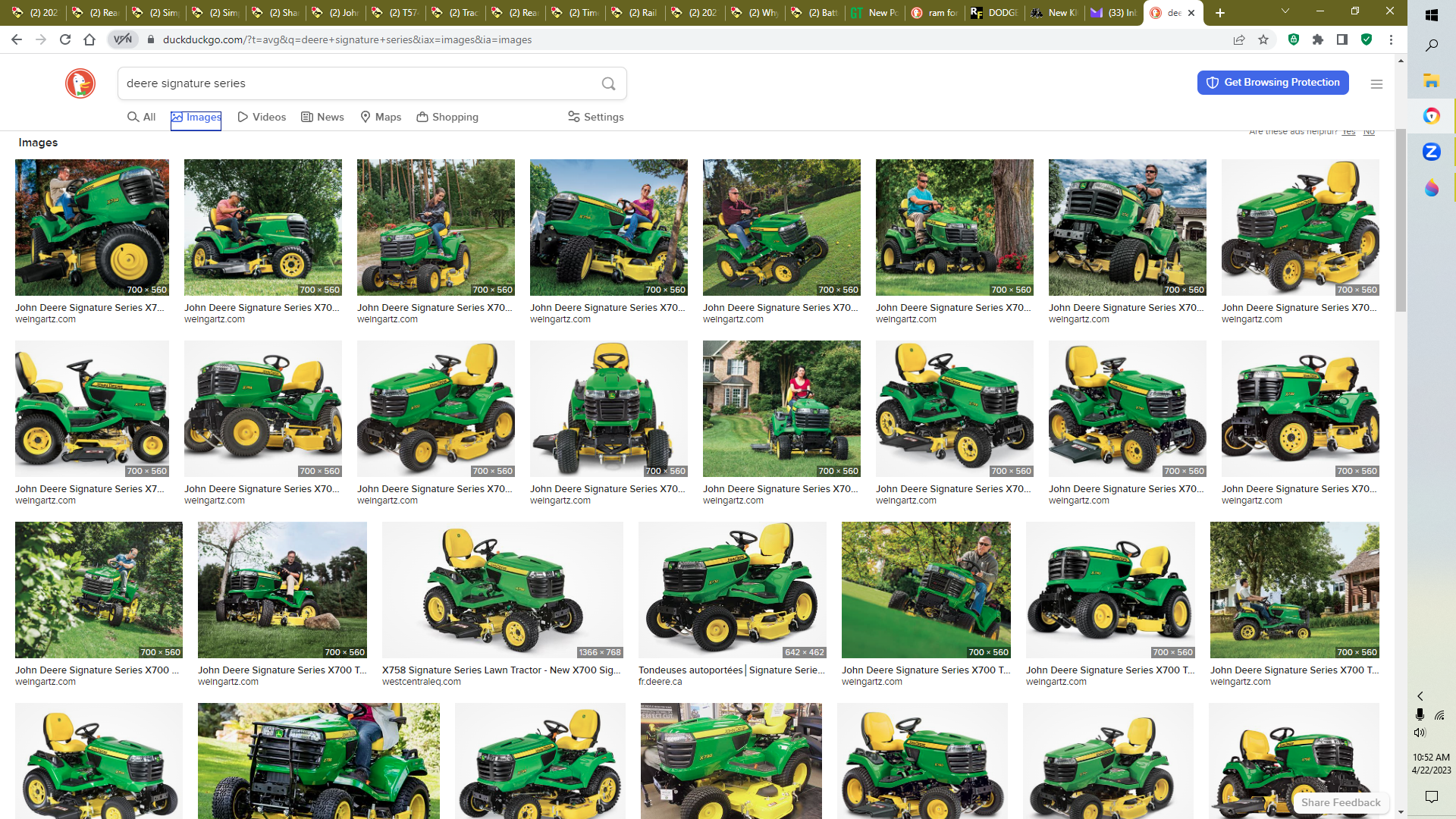Go forward with the browser arrow

pyautogui.click(x=41, y=39)
